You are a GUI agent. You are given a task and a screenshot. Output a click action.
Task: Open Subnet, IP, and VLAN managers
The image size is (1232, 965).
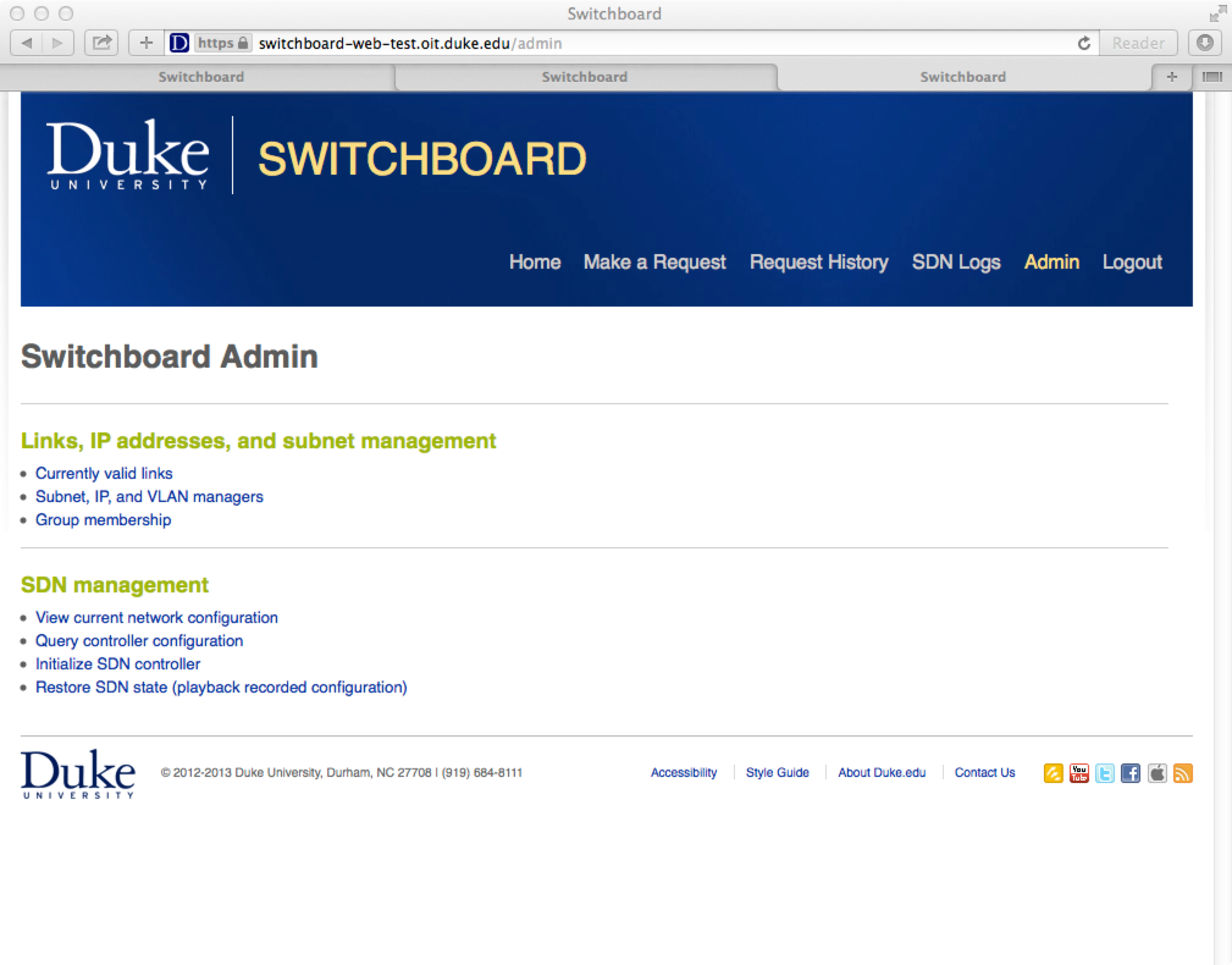pos(149,497)
